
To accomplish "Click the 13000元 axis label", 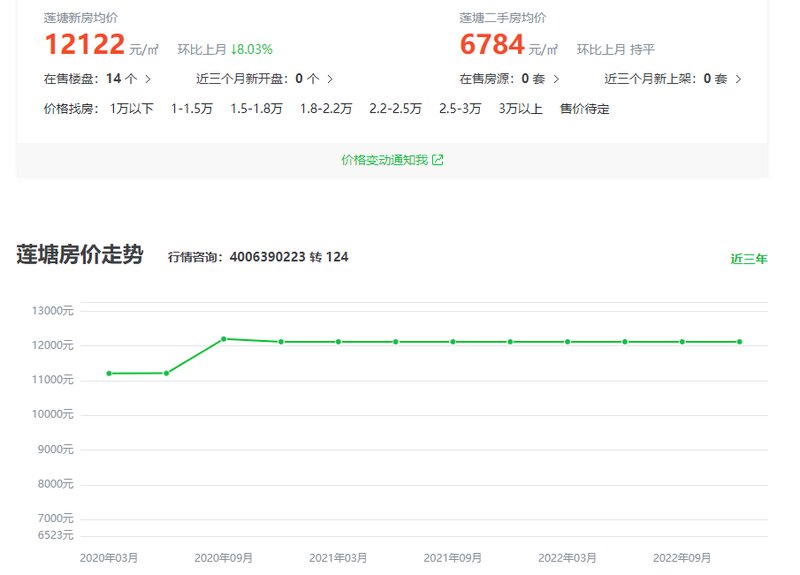I will [x=53, y=311].
